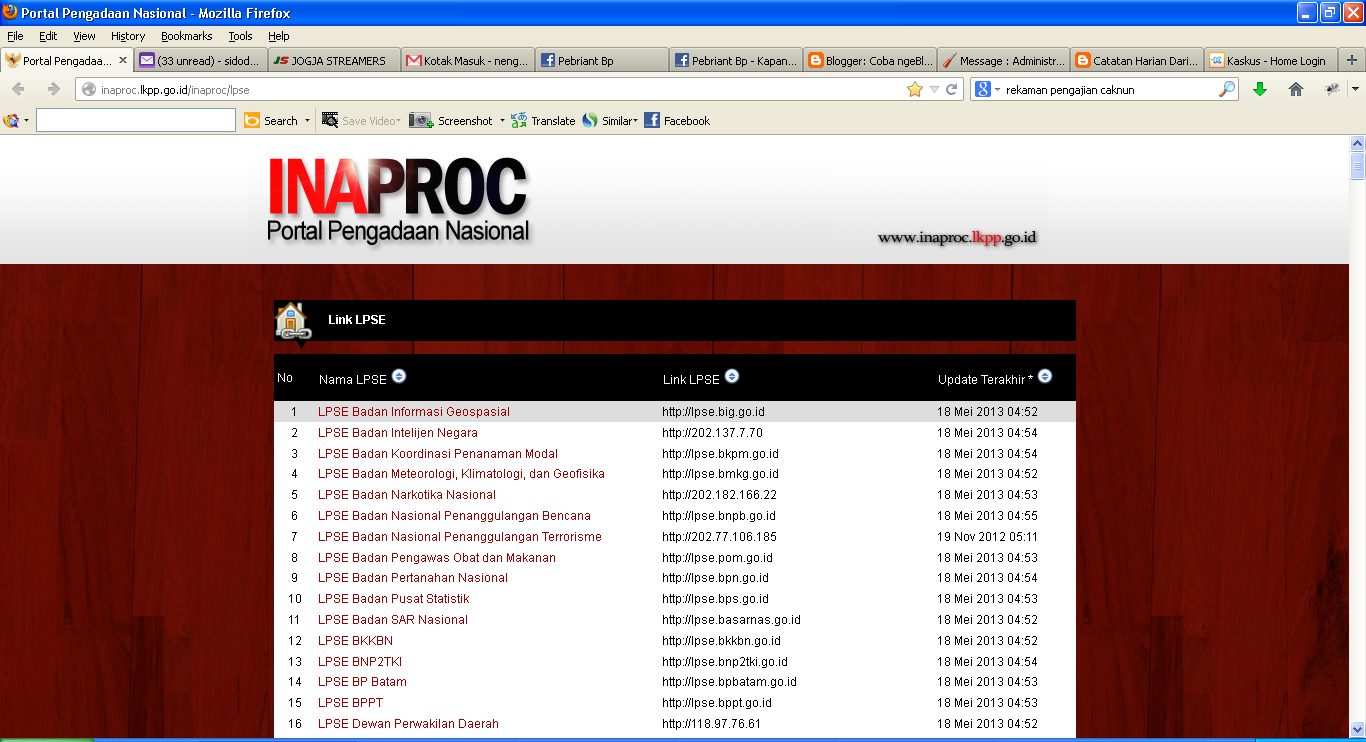Toggle sorting on Update Terakhir column
Viewport: 1366px width, 742px height.
click(1044, 376)
